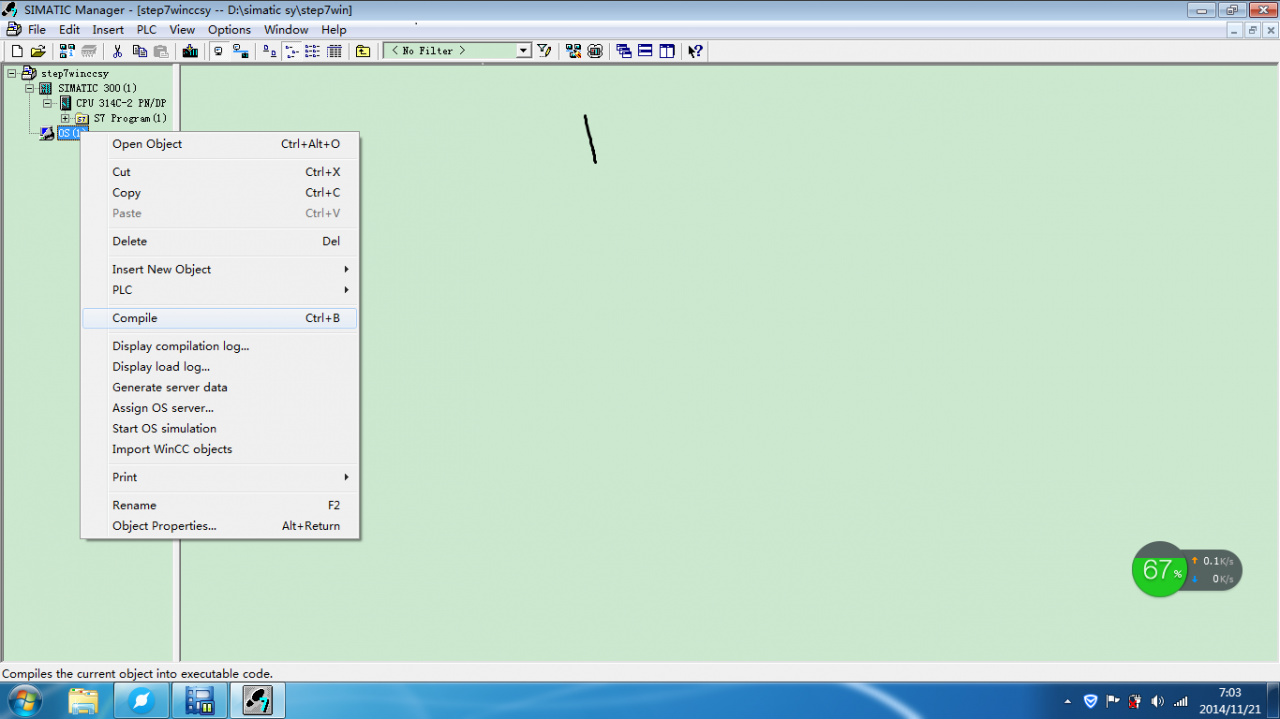
Task: Click the Tile Horizontally toolbar icon
Action: 645,51
